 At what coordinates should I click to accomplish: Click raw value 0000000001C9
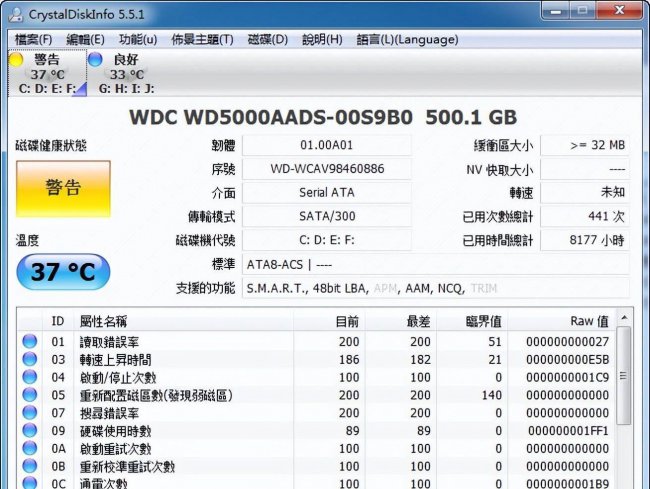568,378
